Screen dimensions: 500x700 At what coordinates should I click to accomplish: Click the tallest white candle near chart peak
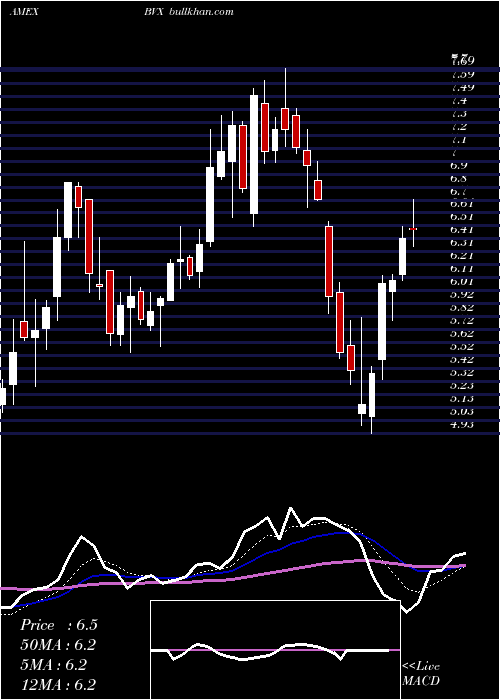tap(254, 154)
